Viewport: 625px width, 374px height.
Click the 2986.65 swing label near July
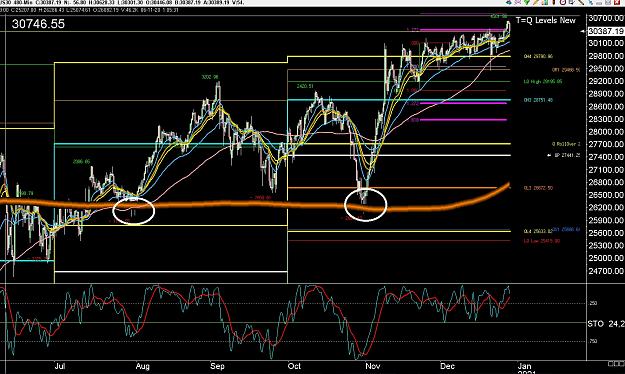coord(81,161)
